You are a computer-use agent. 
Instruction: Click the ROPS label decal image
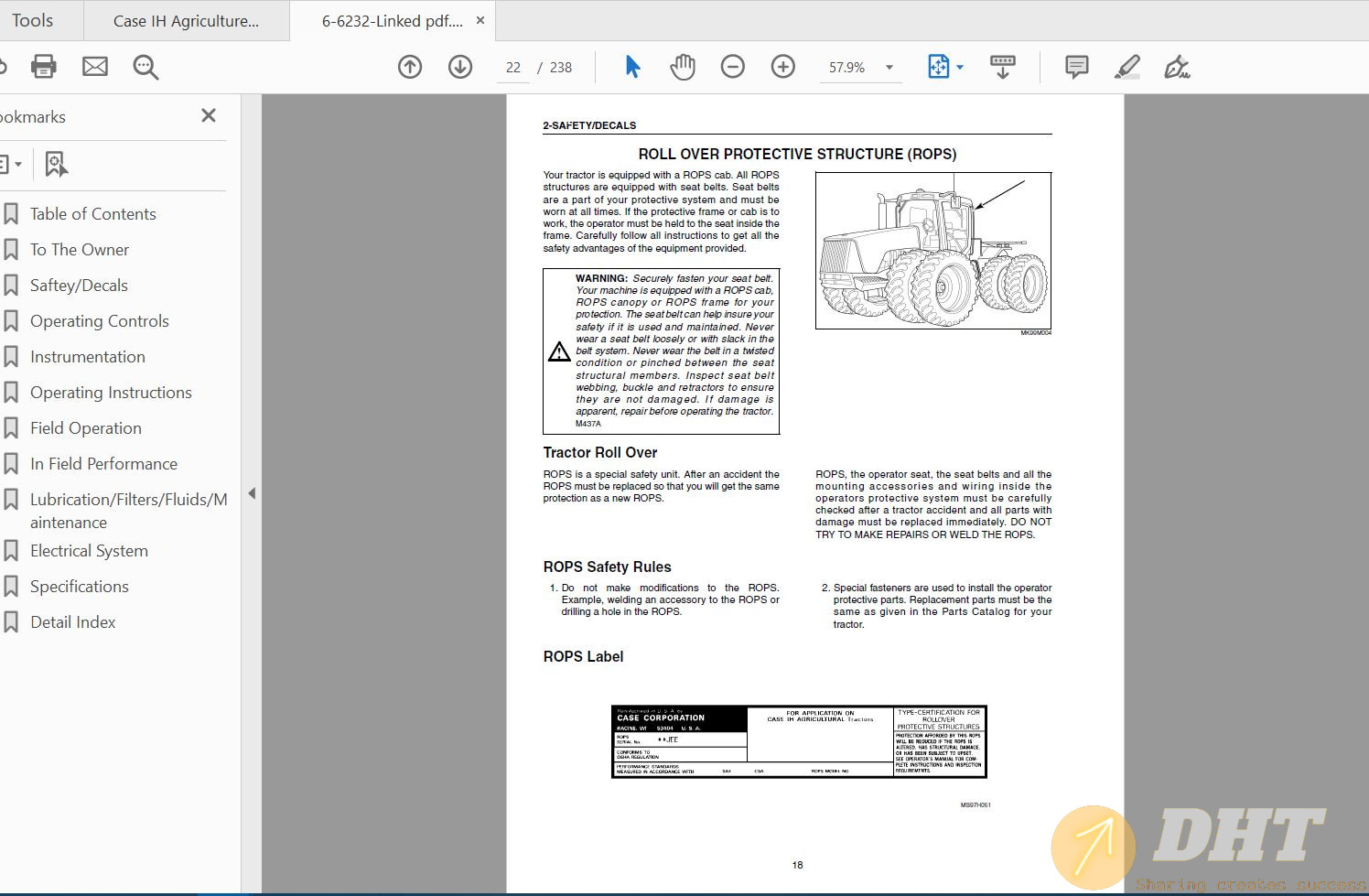pyautogui.click(x=799, y=742)
